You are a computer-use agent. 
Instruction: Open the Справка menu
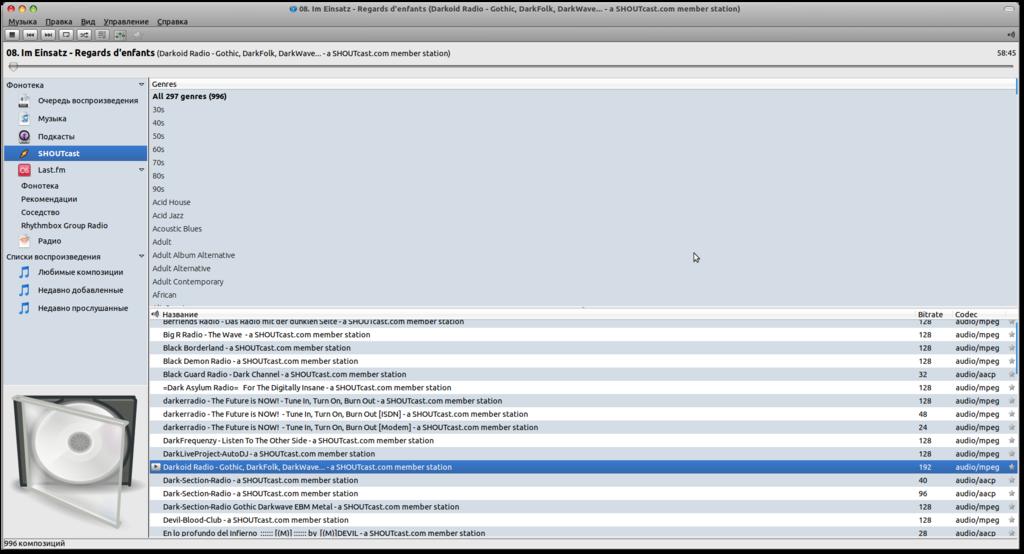click(172, 22)
